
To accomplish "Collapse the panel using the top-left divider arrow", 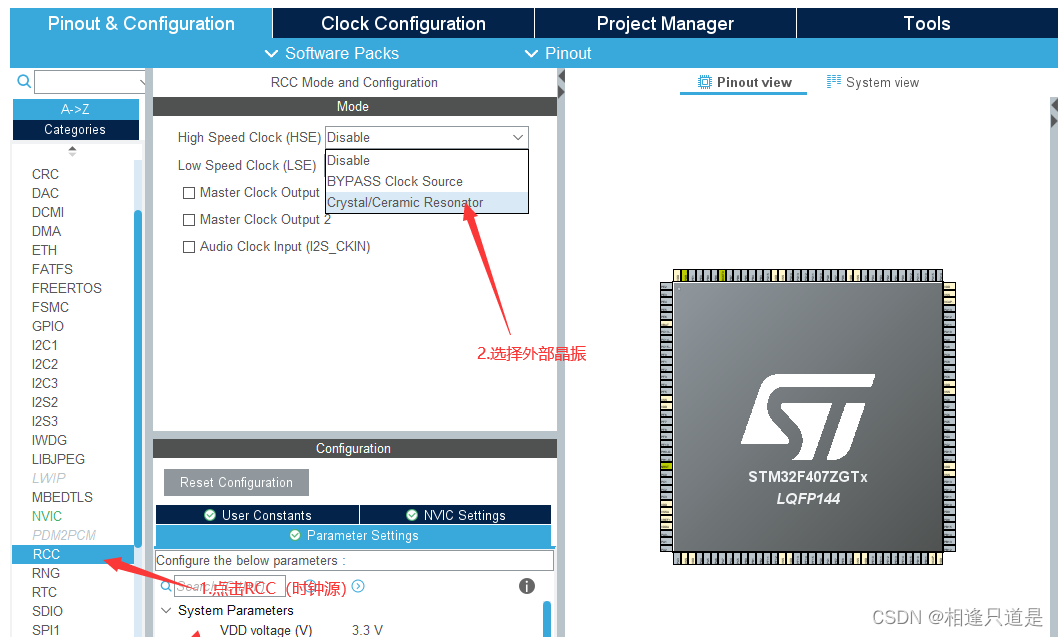I will (561, 77).
